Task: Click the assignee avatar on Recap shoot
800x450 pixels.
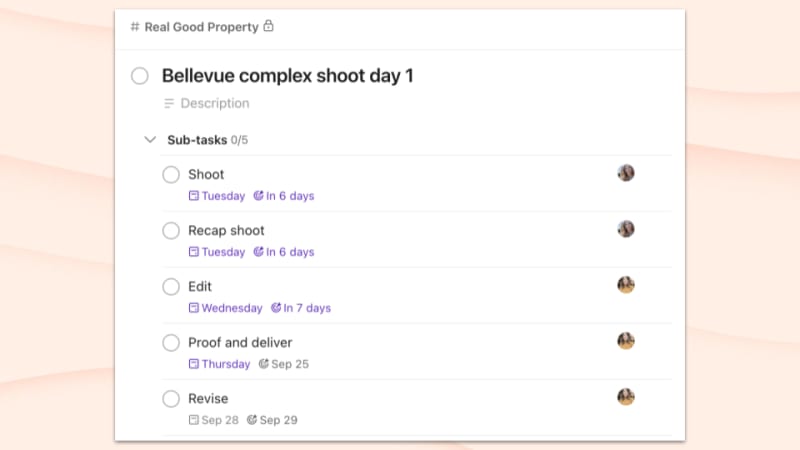Action: click(626, 229)
